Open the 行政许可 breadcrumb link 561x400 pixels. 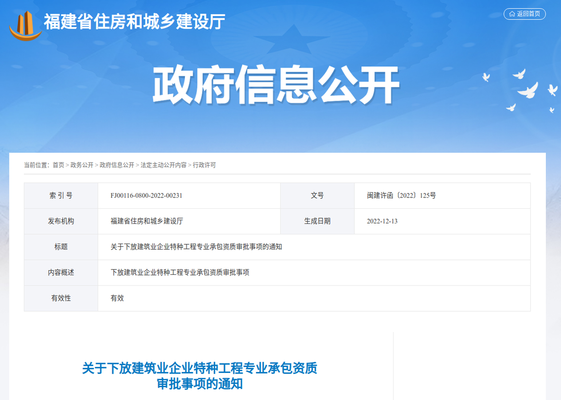[204, 165]
